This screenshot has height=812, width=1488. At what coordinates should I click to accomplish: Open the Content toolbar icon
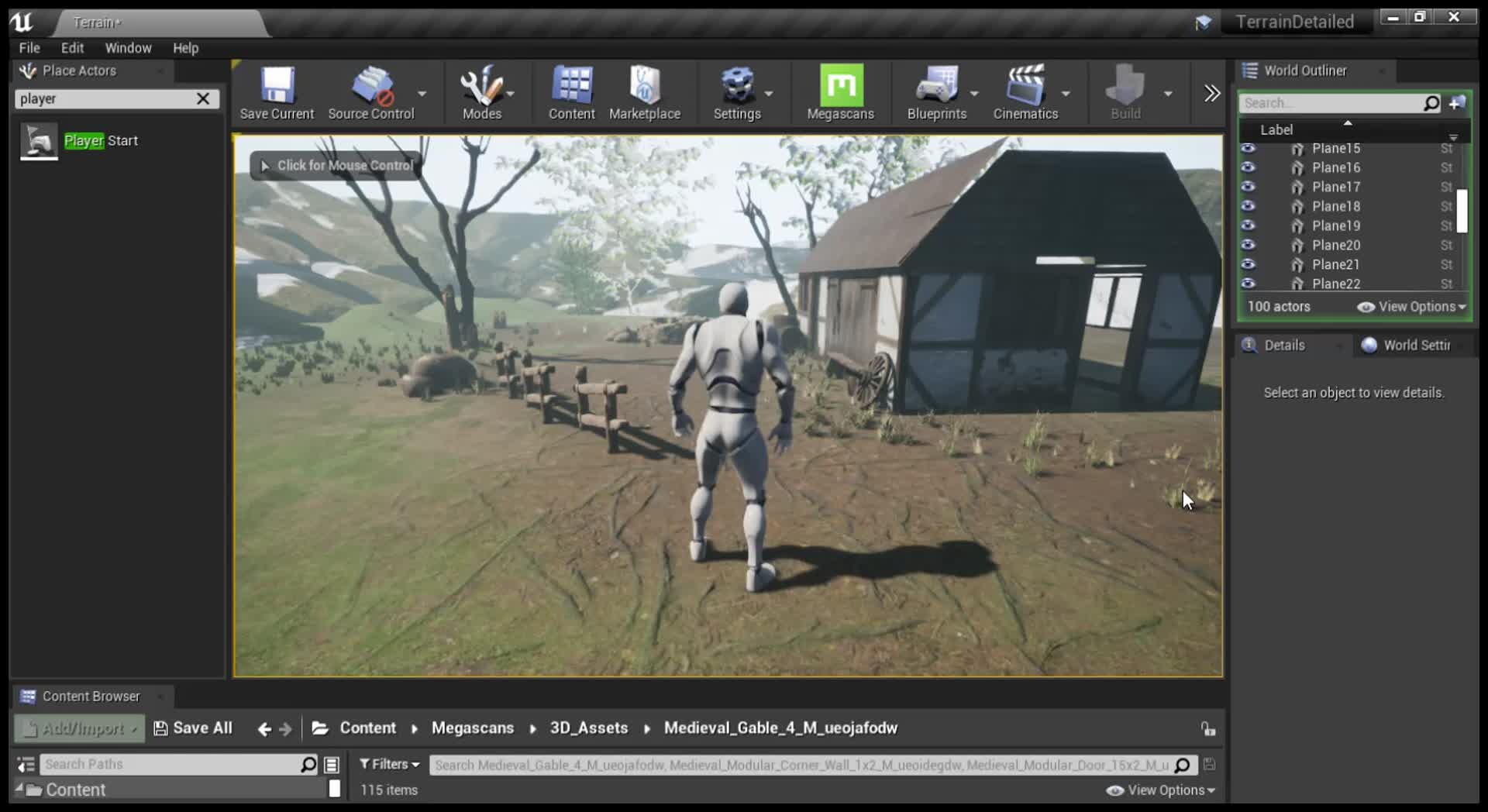click(571, 91)
